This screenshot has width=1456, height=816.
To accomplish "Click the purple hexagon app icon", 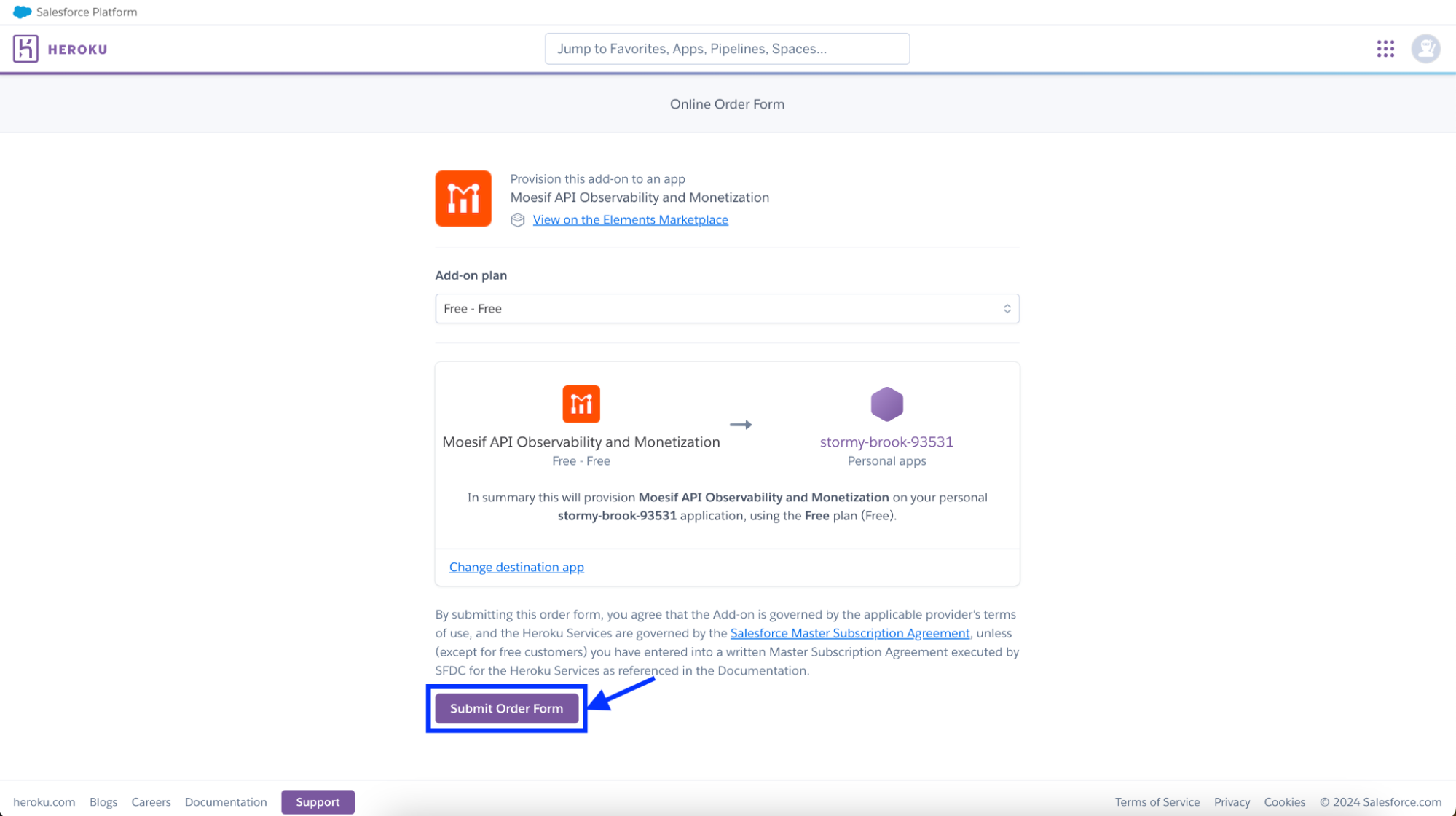I will coord(886,404).
